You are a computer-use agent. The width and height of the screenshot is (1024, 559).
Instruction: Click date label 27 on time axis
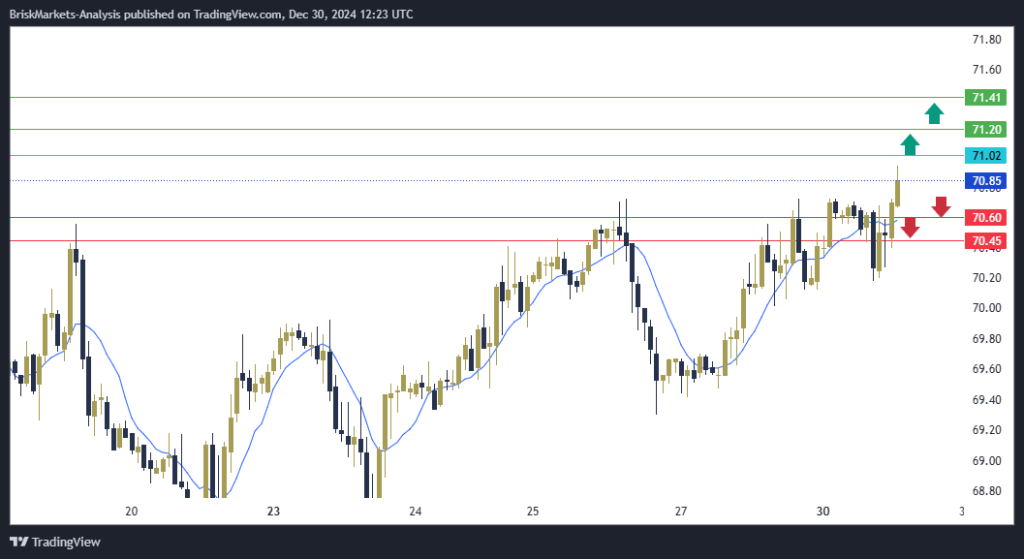681,512
